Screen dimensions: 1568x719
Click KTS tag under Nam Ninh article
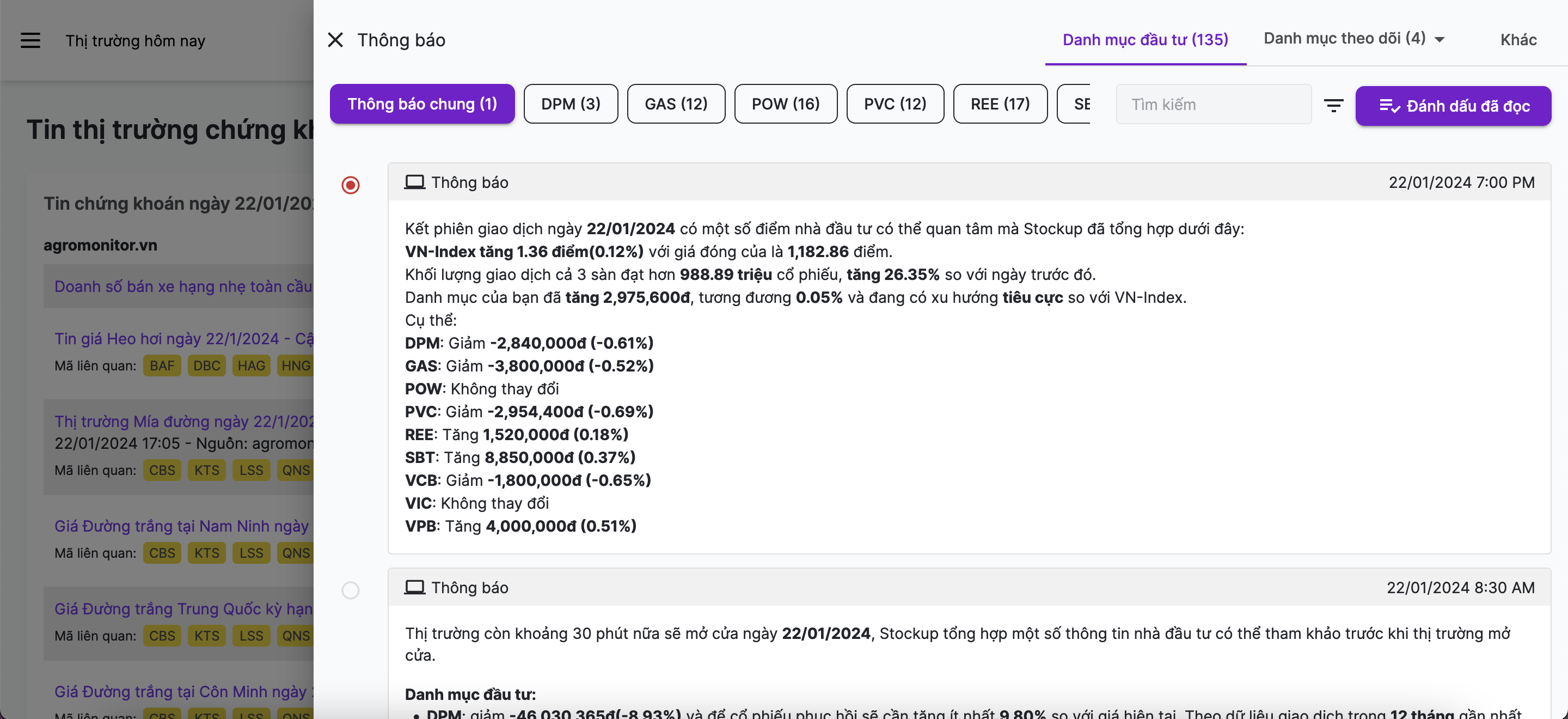coord(207,553)
